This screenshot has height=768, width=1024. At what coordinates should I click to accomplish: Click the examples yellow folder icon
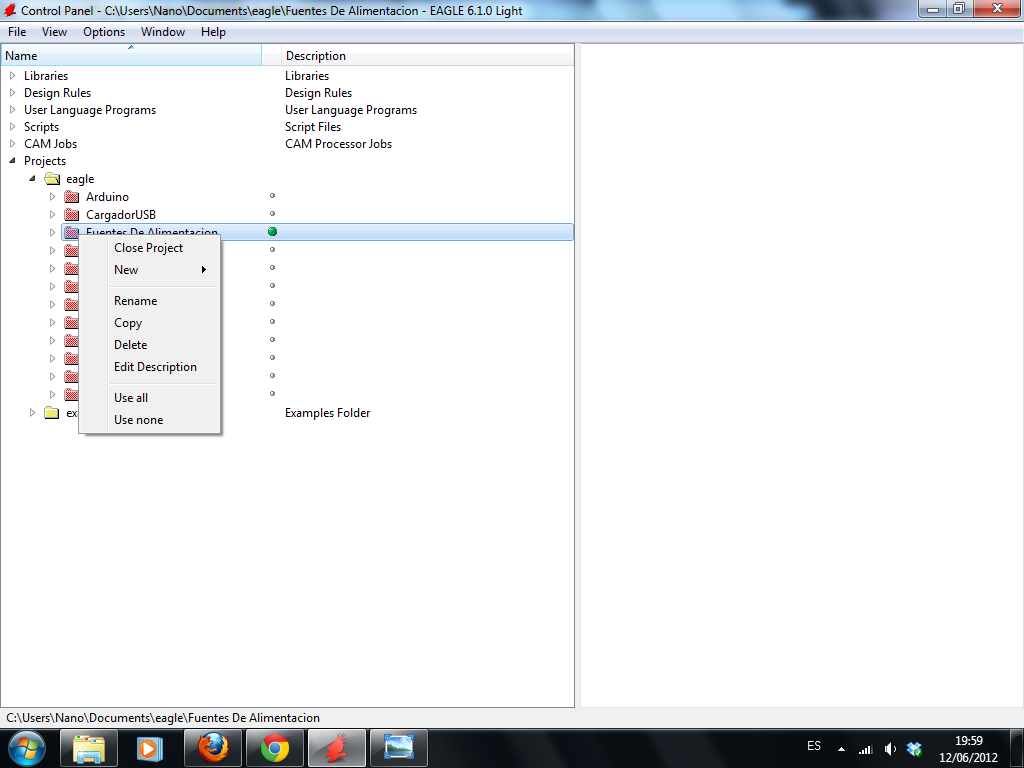tap(52, 413)
